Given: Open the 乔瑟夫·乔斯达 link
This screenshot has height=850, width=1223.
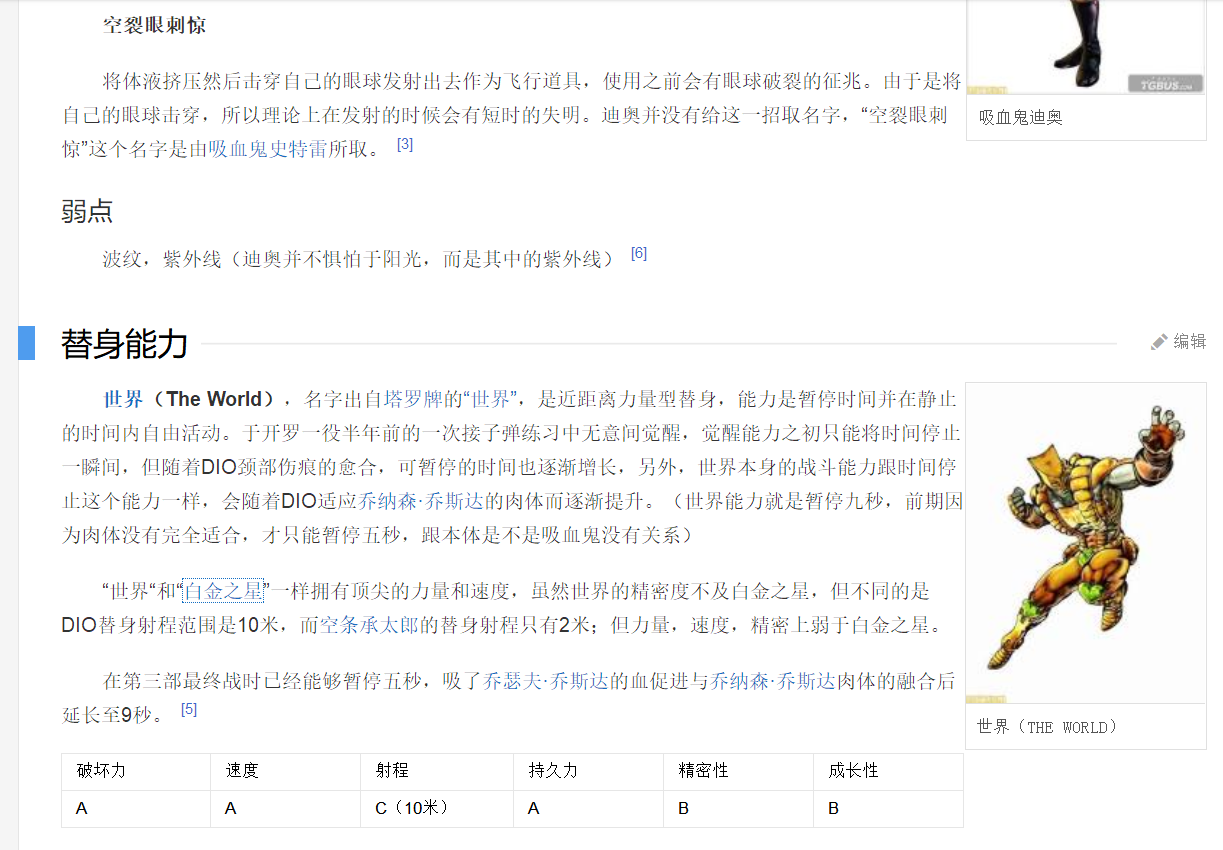Looking at the screenshot, I should (548, 682).
